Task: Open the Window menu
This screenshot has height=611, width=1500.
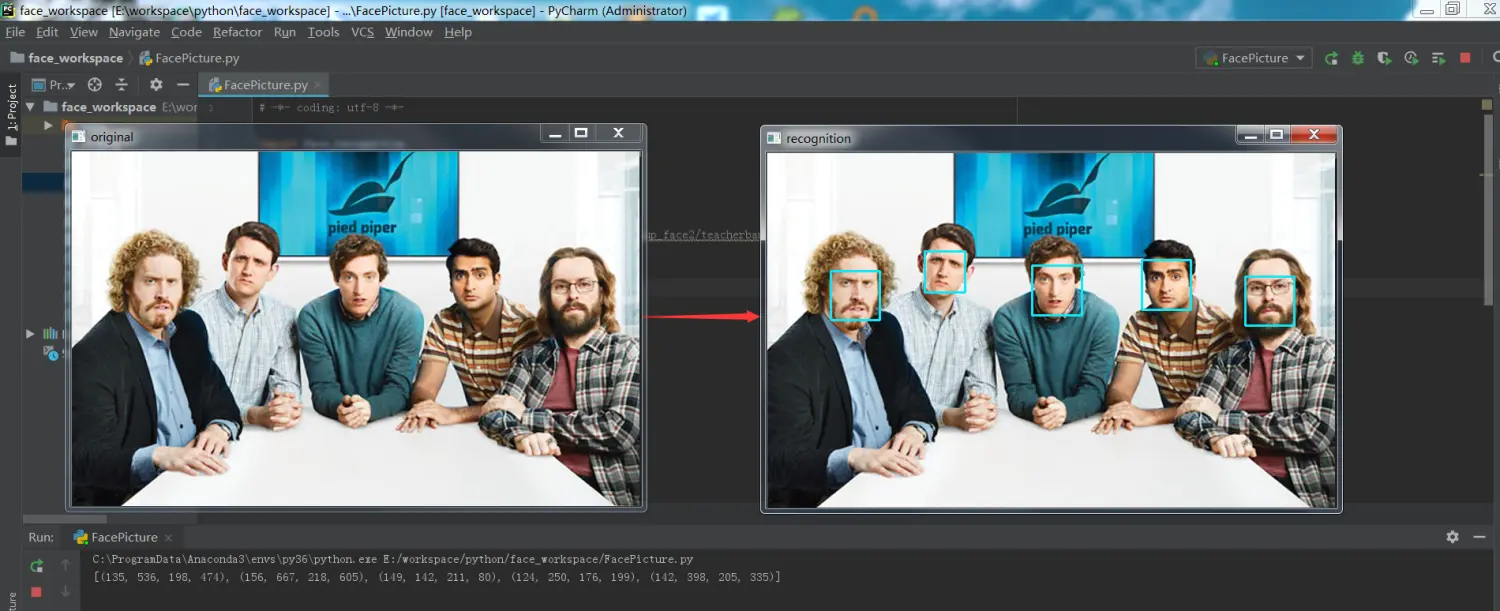Action: tap(409, 32)
